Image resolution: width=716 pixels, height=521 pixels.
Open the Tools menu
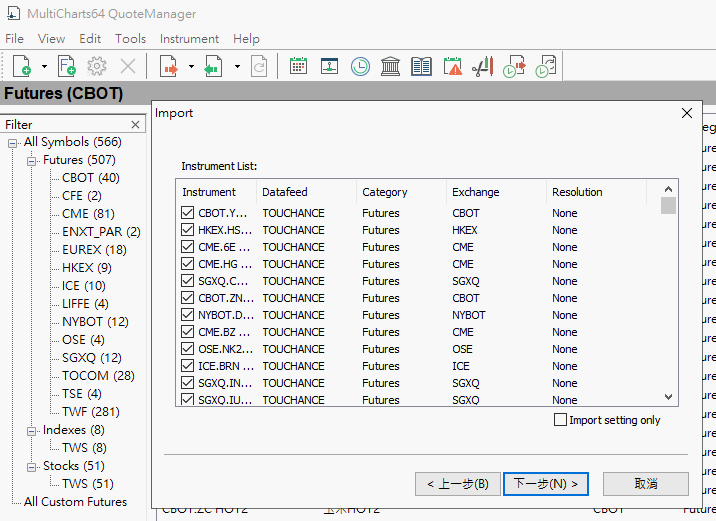tap(130, 39)
